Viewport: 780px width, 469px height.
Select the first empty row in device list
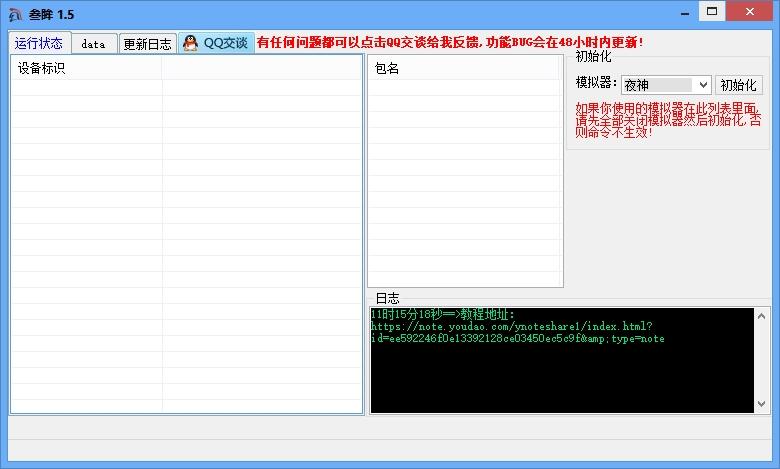click(186, 88)
